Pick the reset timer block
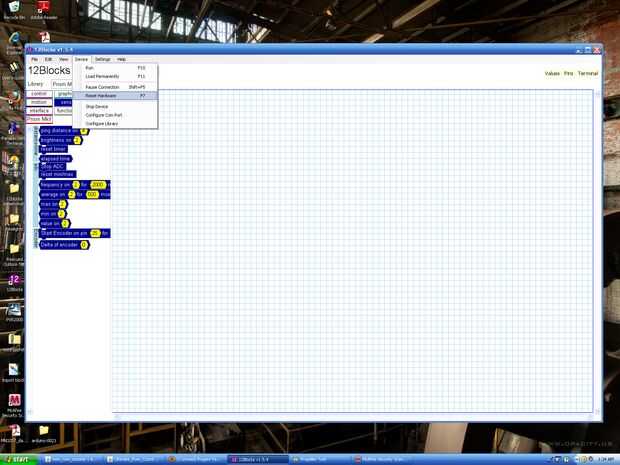The width and height of the screenshot is (620, 465). click(53, 149)
